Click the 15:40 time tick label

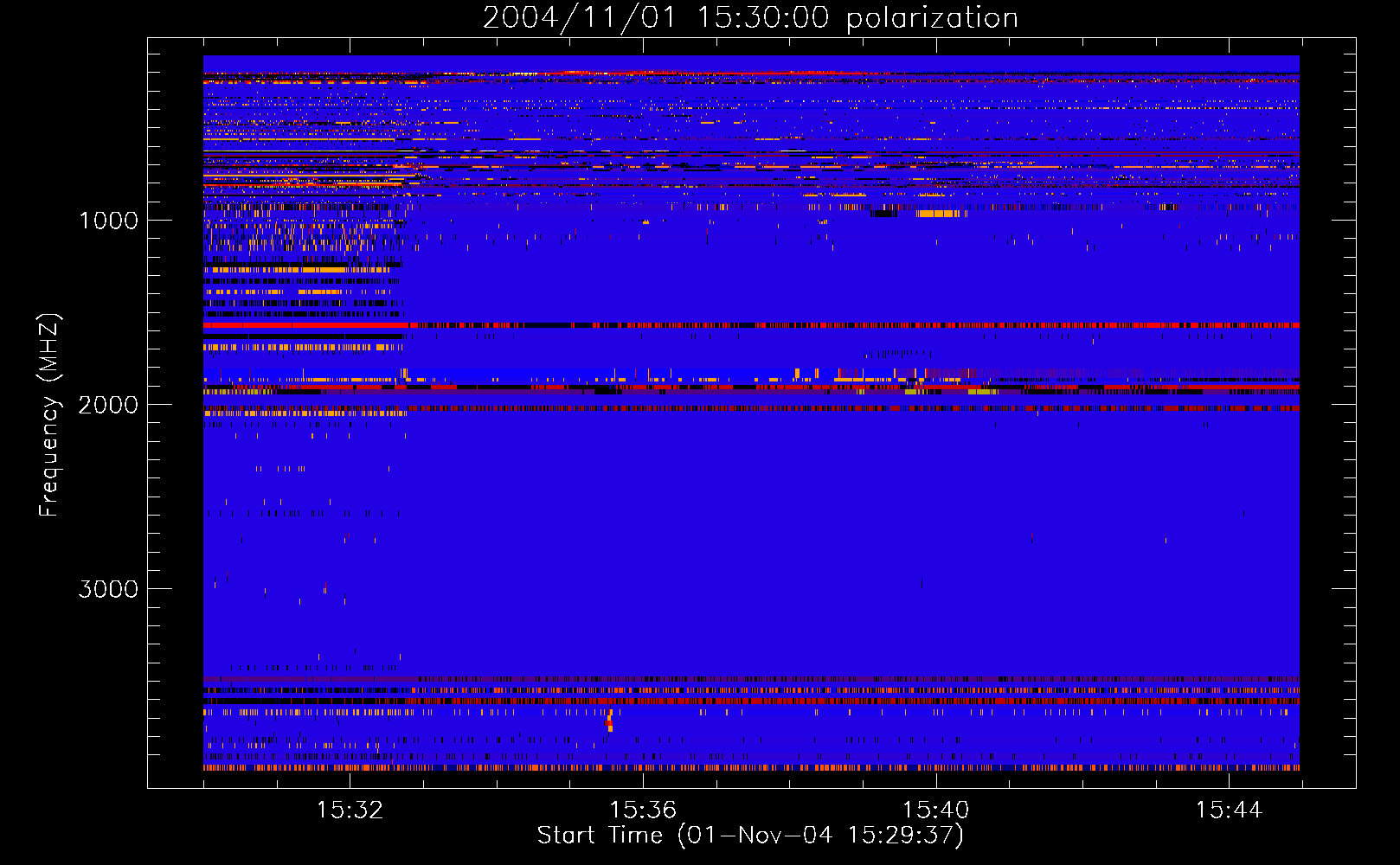point(935,811)
